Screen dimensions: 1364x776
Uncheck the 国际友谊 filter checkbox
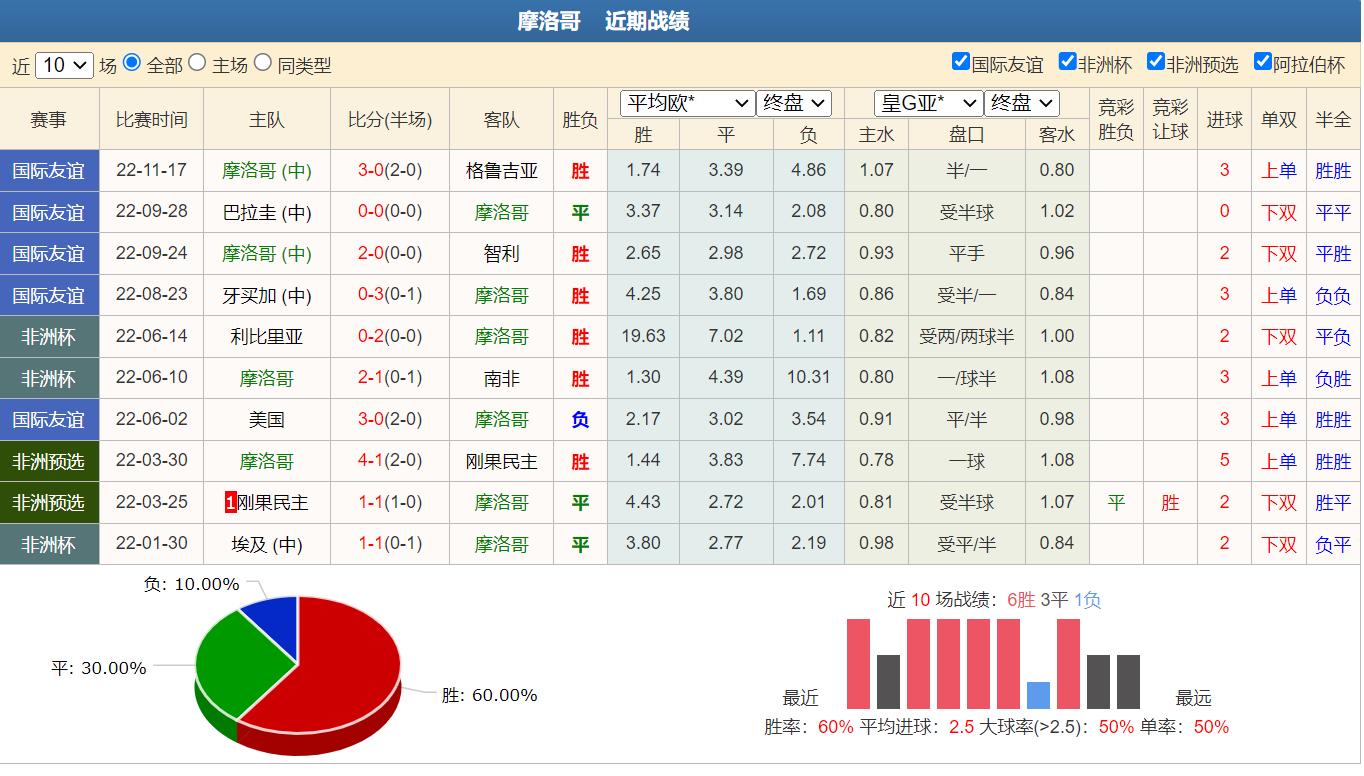pyautogui.click(x=961, y=62)
